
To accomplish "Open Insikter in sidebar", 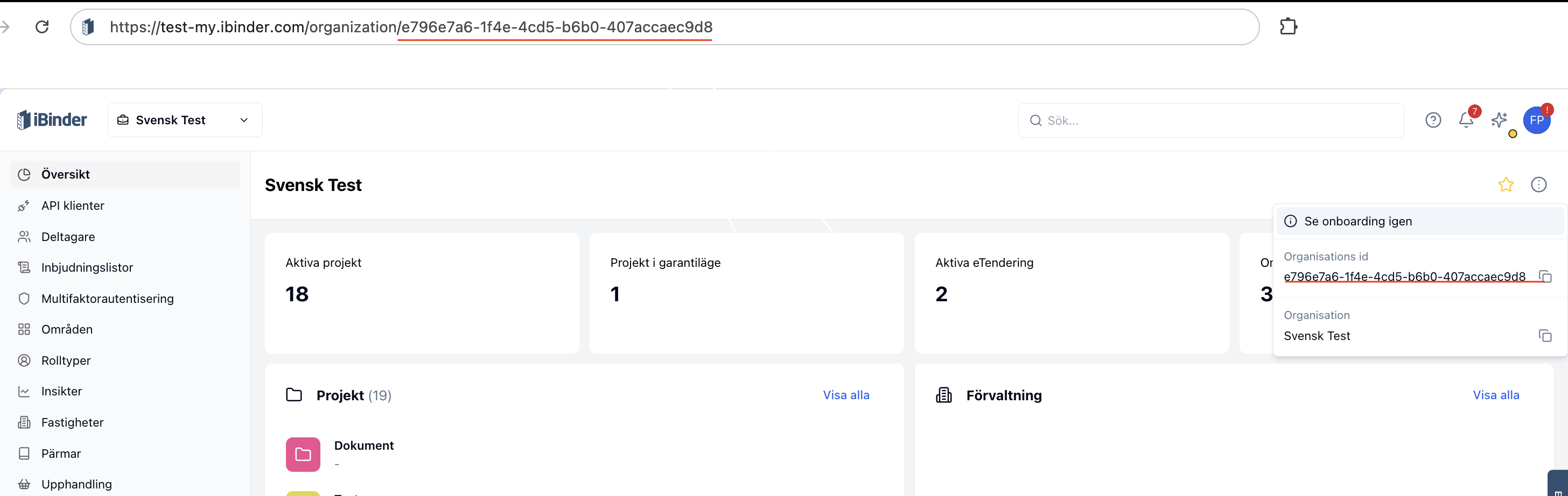I will point(125,392).
